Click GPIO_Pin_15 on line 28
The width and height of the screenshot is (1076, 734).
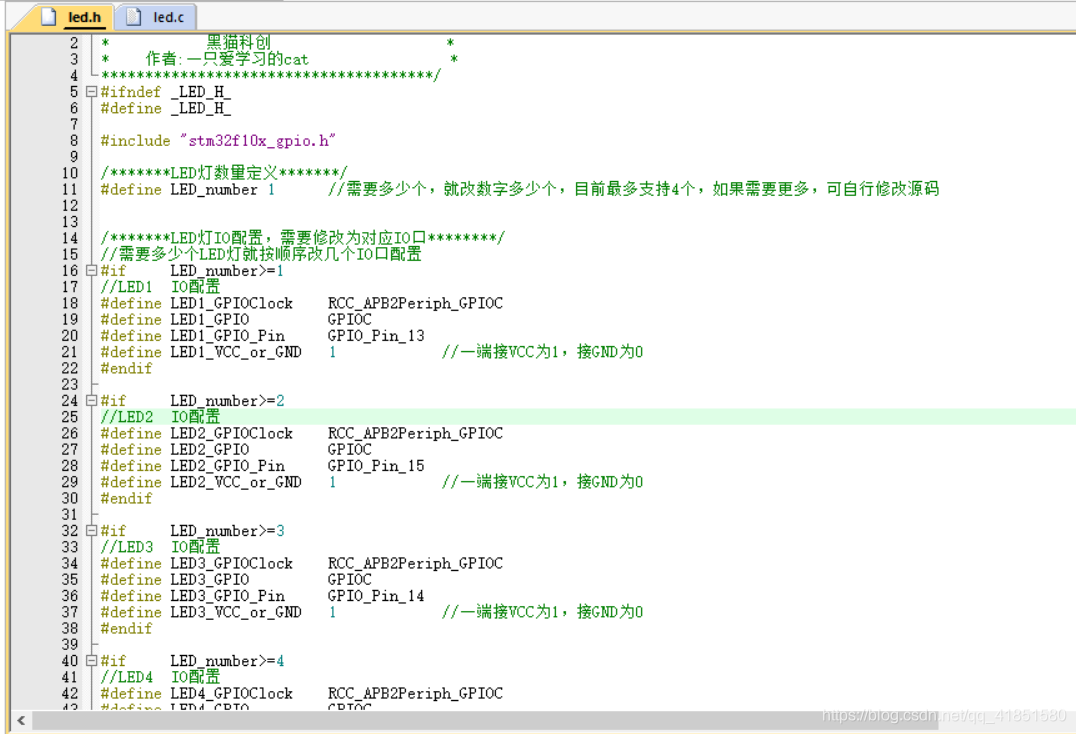(x=376, y=466)
